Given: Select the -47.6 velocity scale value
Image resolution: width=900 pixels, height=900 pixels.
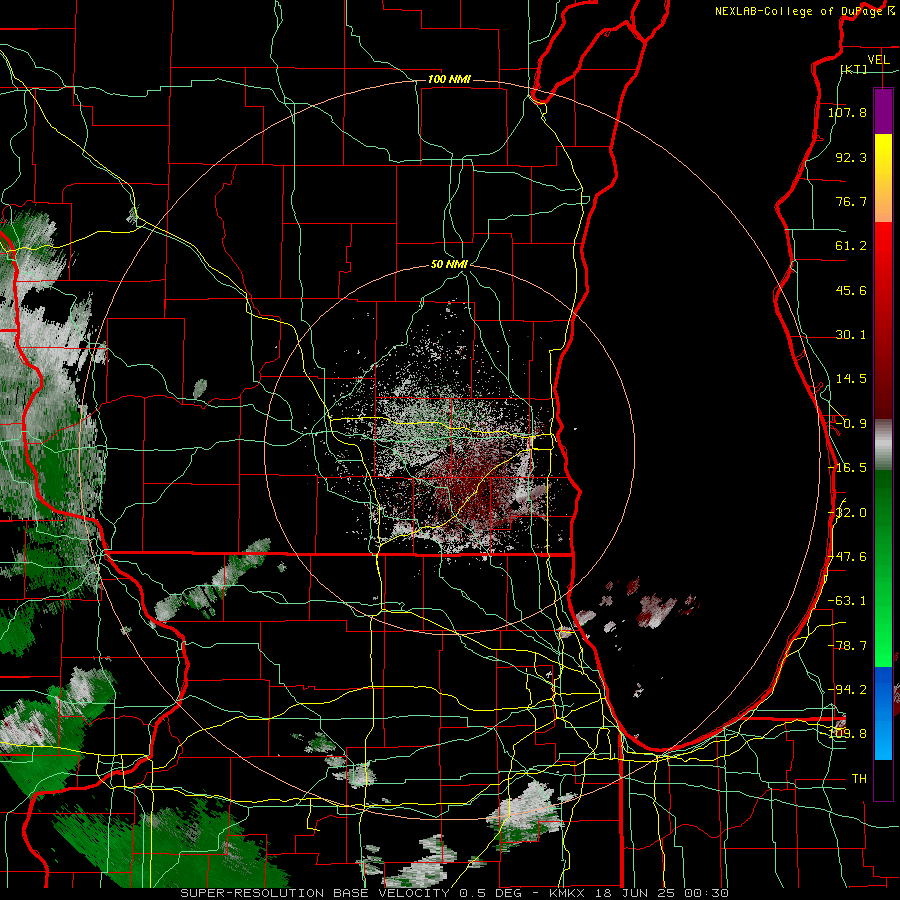Looking at the screenshot, I should pyautogui.click(x=848, y=557).
